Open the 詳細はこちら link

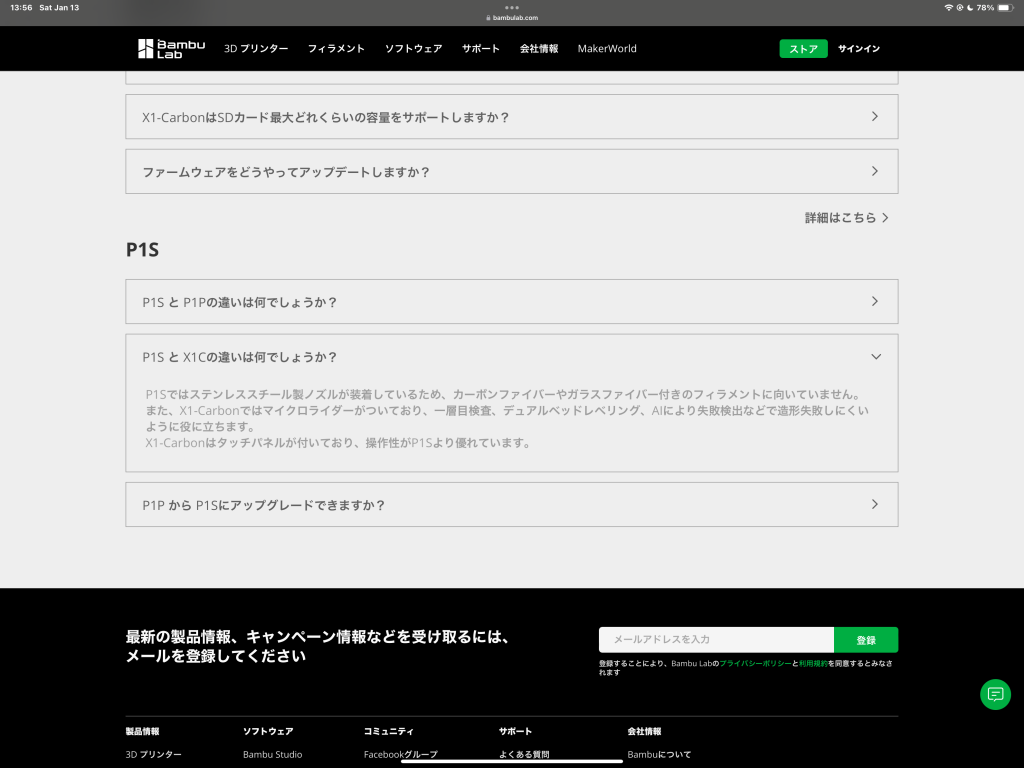click(x=846, y=218)
